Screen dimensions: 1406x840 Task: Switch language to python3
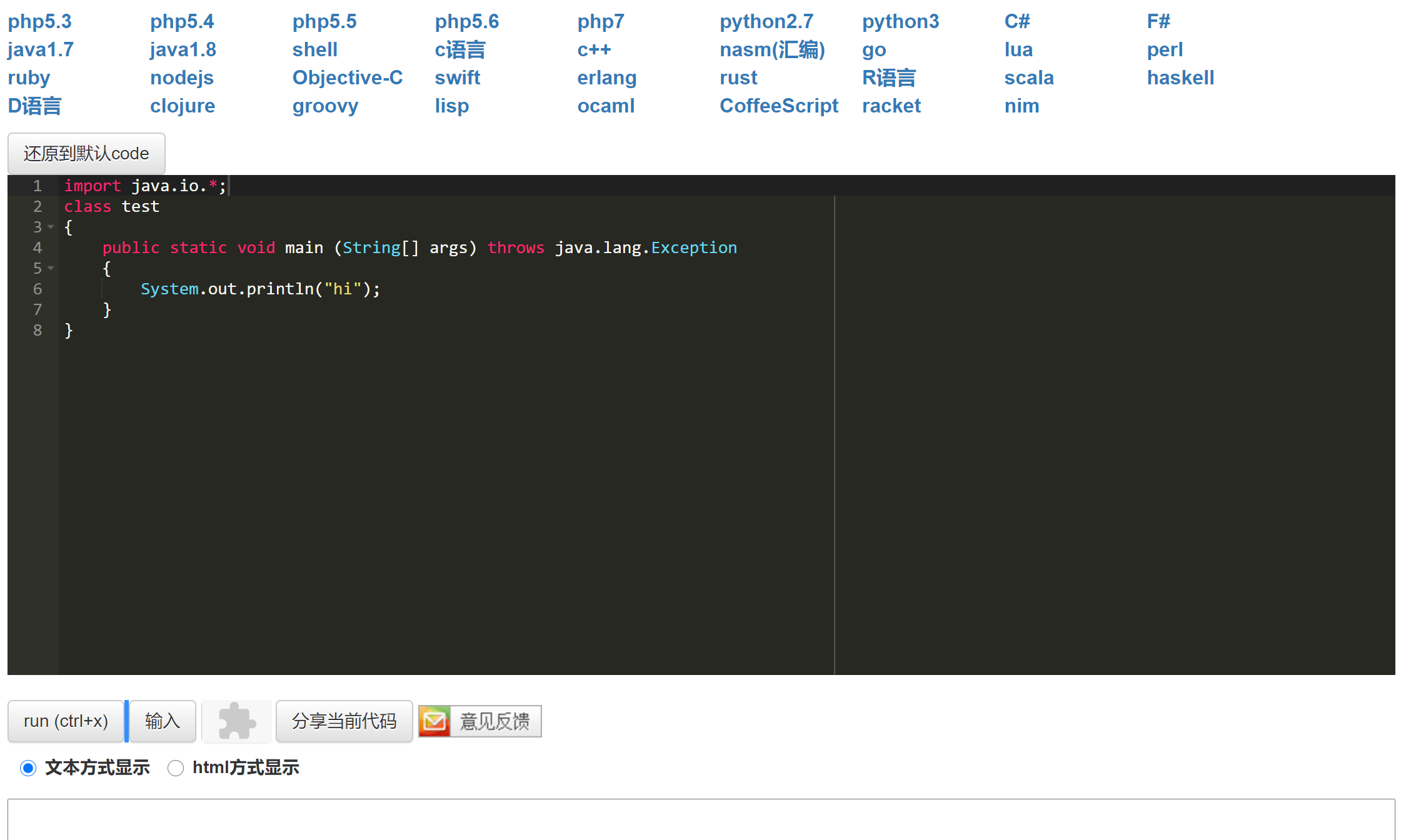click(900, 22)
